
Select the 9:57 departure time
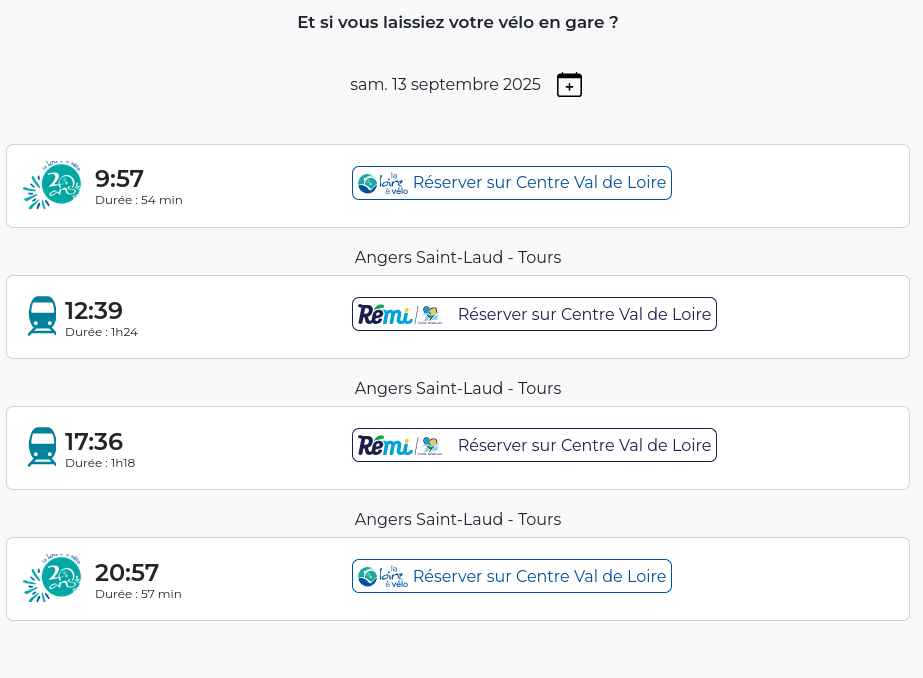pyautogui.click(x=119, y=179)
